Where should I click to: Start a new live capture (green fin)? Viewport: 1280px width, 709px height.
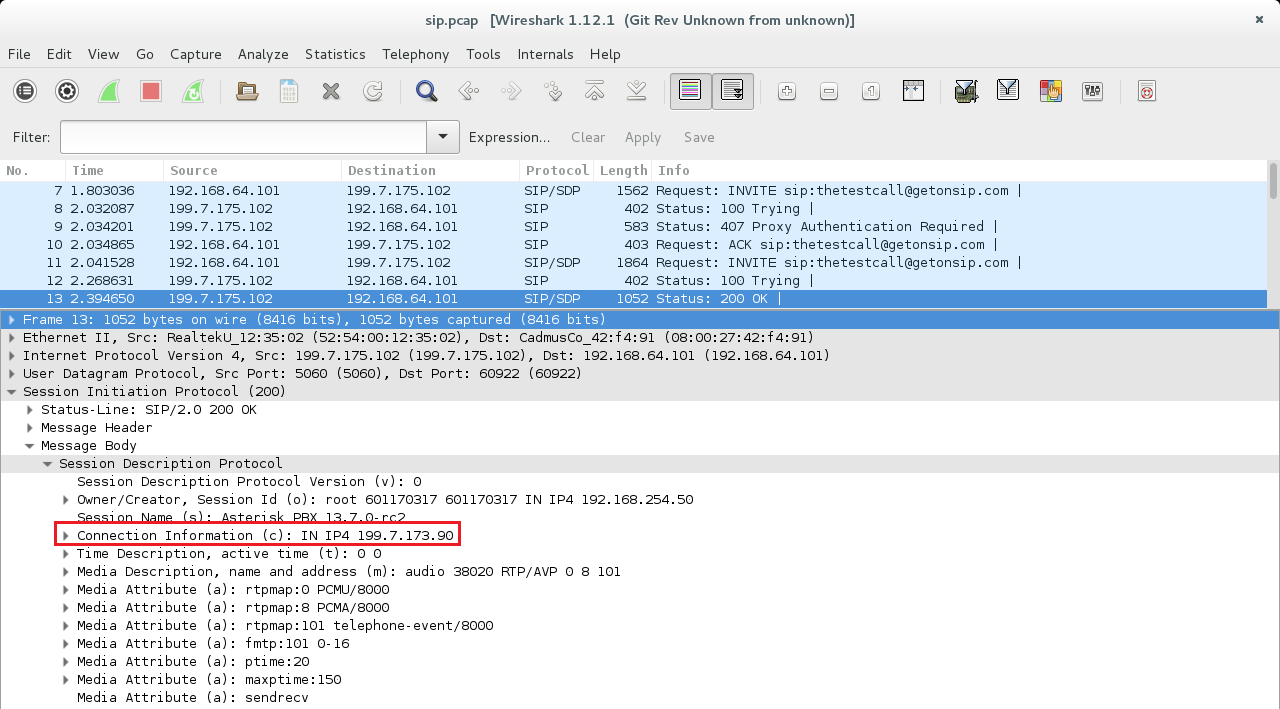click(x=109, y=91)
